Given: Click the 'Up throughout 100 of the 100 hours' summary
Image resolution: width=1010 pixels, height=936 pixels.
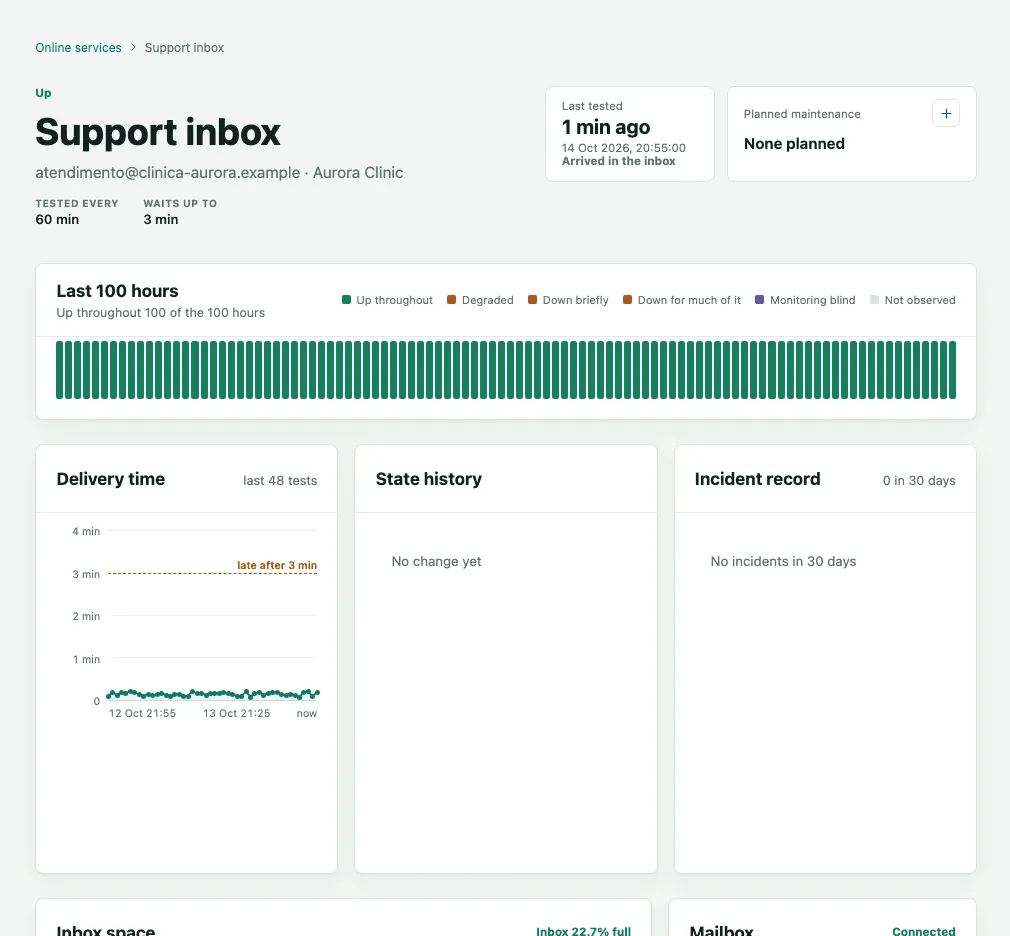Looking at the screenshot, I should coord(160,312).
